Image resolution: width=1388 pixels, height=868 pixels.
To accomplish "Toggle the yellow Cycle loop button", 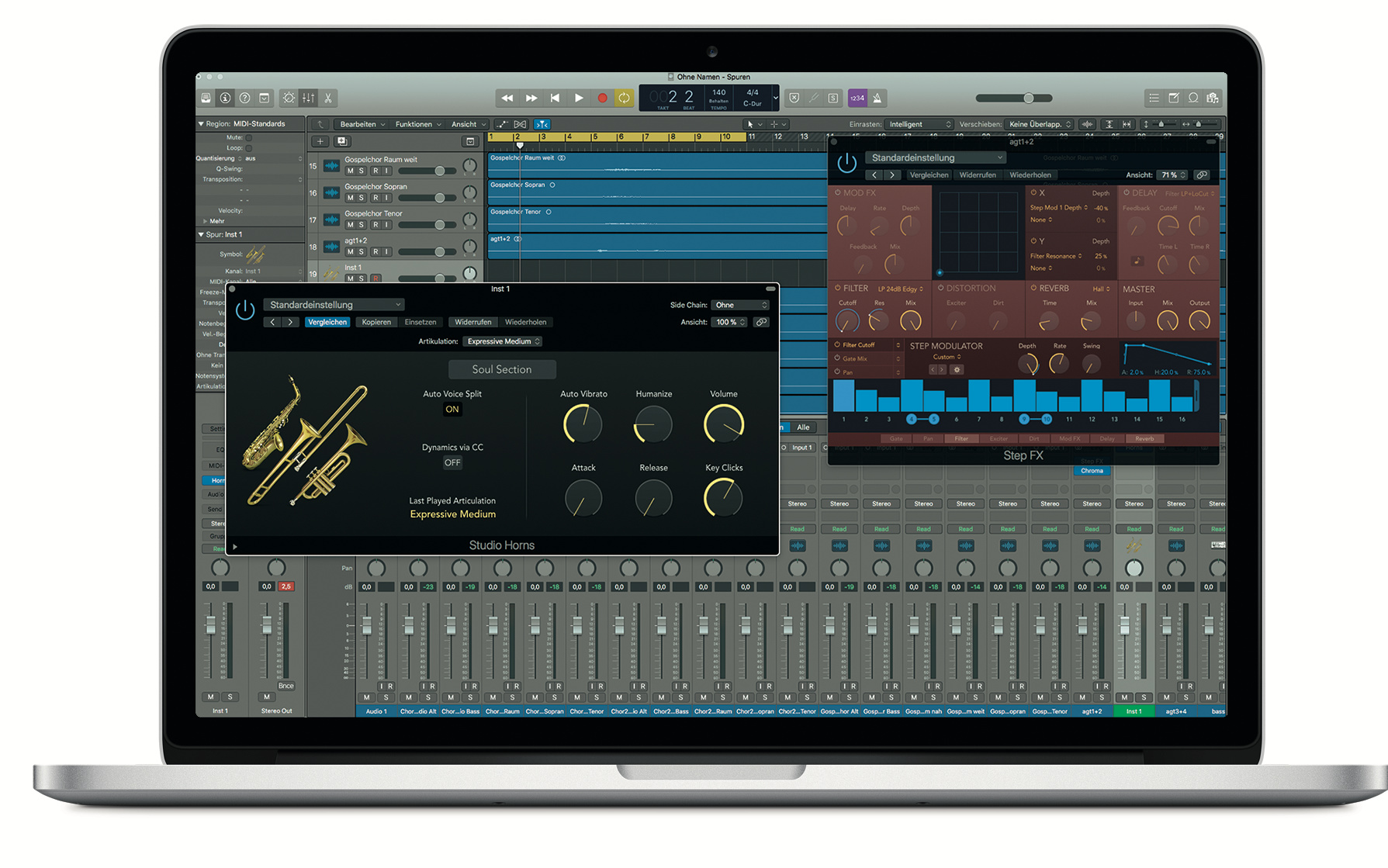I will point(624,99).
